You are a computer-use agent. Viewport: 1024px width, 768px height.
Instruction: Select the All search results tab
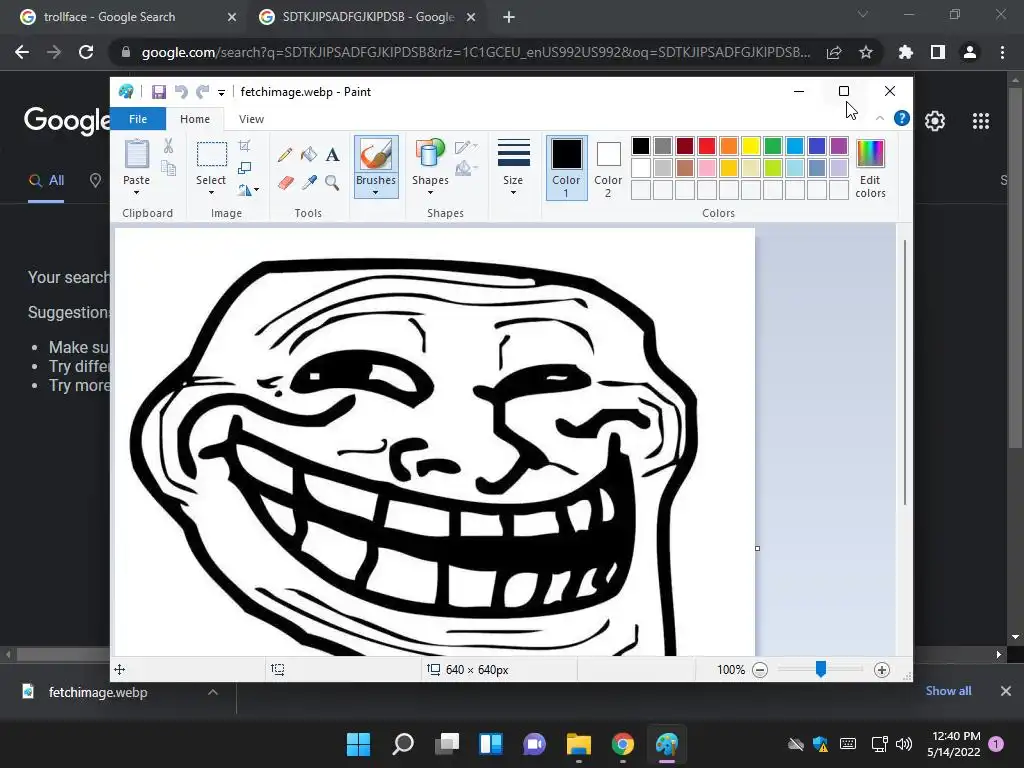pos(46,181)
